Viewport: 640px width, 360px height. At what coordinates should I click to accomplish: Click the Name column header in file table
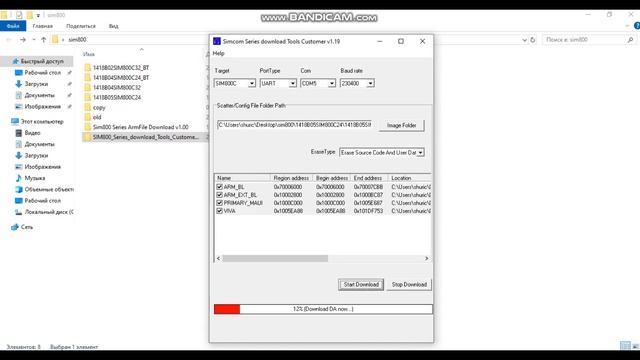point(242,178)
